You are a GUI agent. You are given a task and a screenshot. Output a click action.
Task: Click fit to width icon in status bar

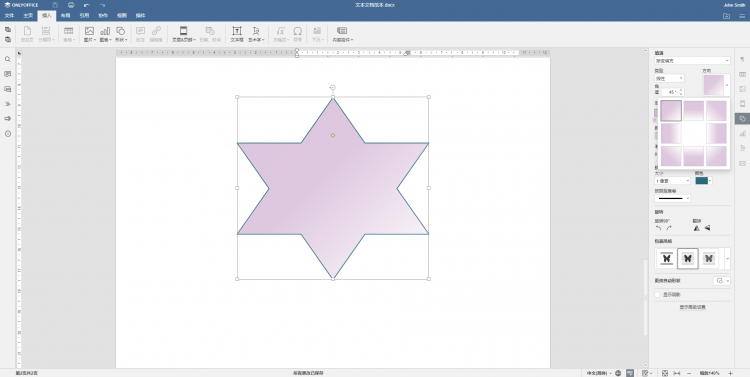point(677,373)
